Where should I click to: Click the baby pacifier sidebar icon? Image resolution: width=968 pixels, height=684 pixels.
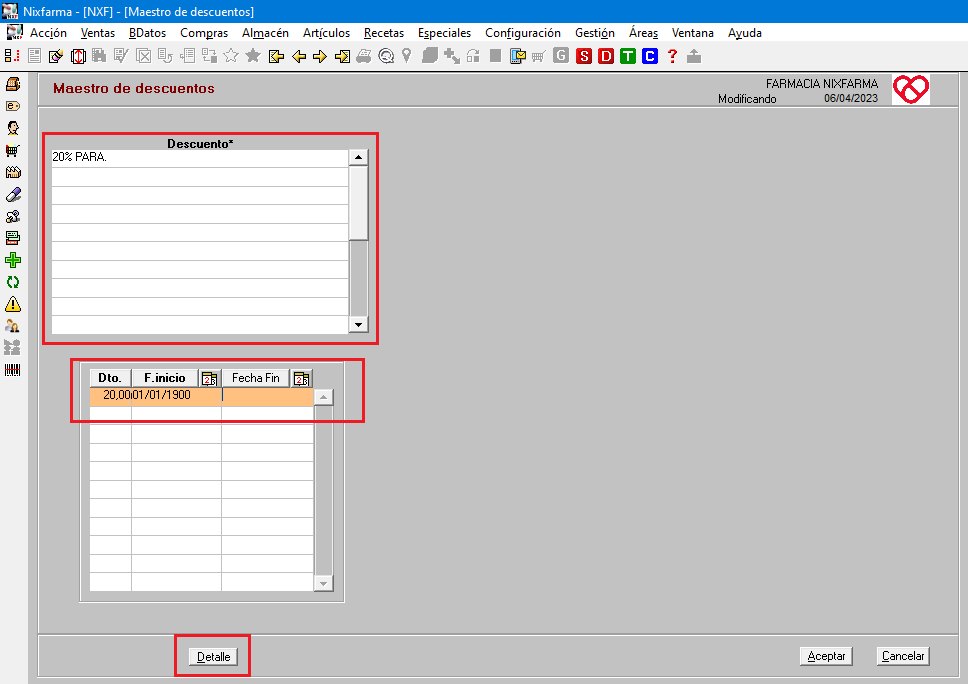click(x=13, y=217)
